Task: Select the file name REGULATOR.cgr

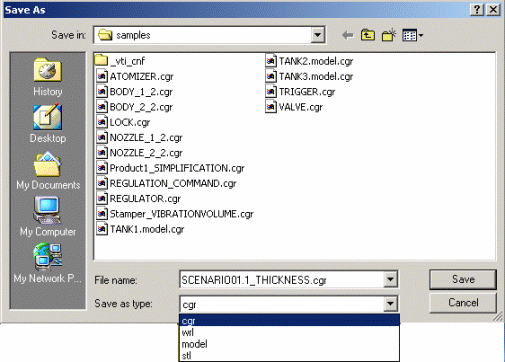Action: [x=145, y=199]
